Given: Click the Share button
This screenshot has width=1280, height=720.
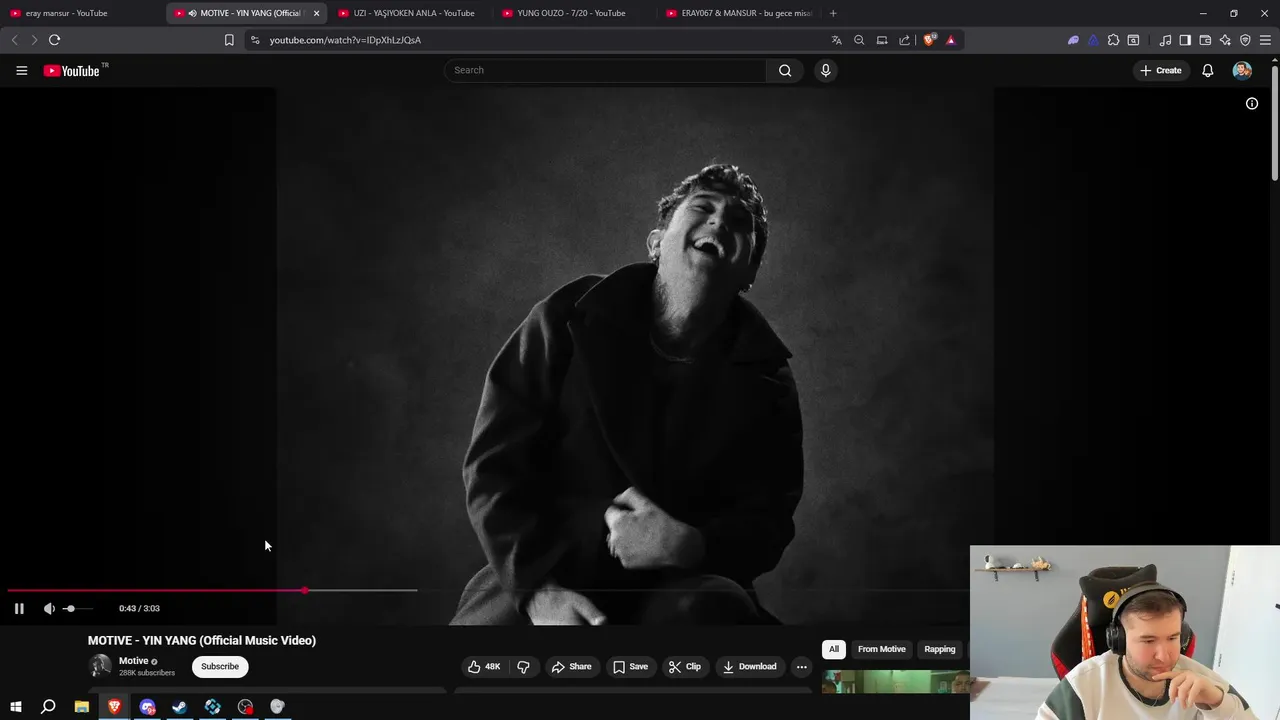Looking at the screenshot, I should (x=572, y=666).
